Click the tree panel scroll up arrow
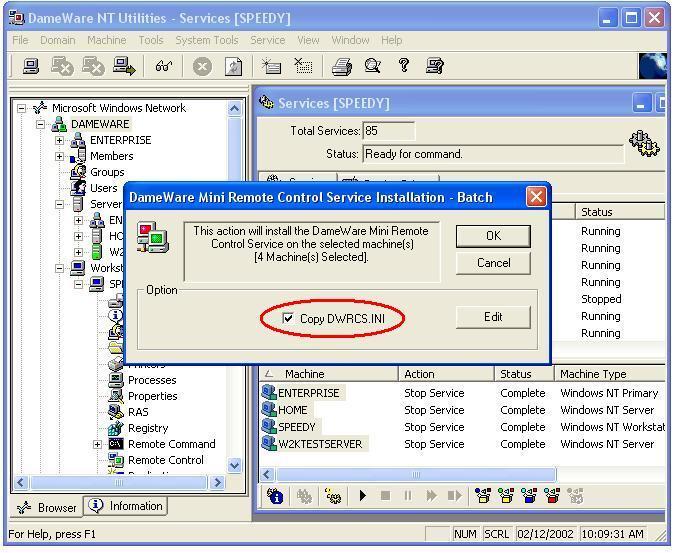 [x=234, y=108]
